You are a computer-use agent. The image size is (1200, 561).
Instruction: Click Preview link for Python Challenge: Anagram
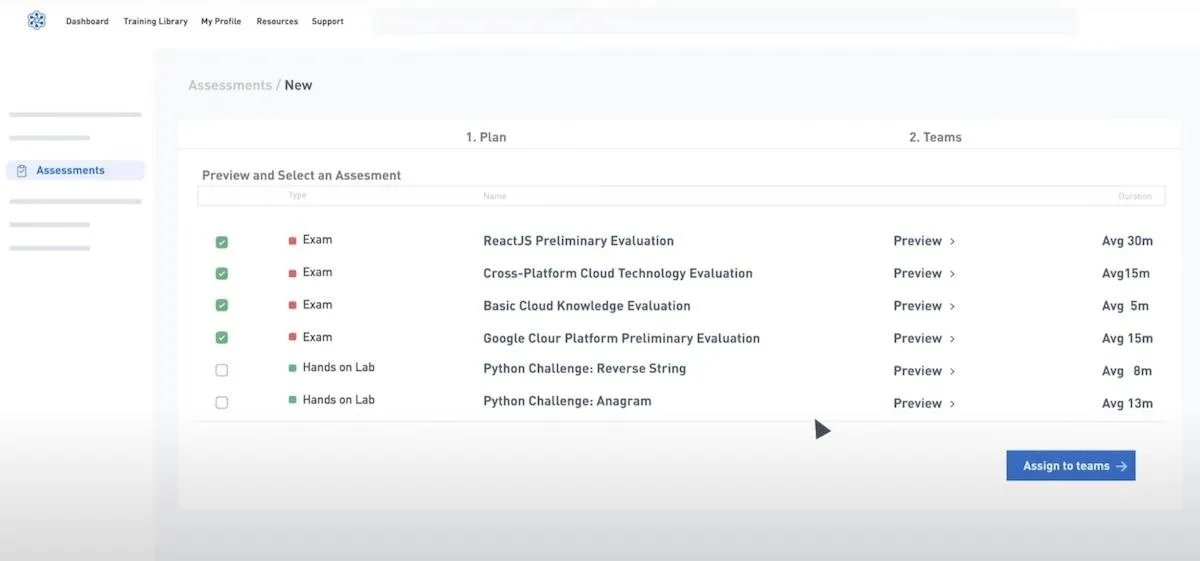pos(918,403)
